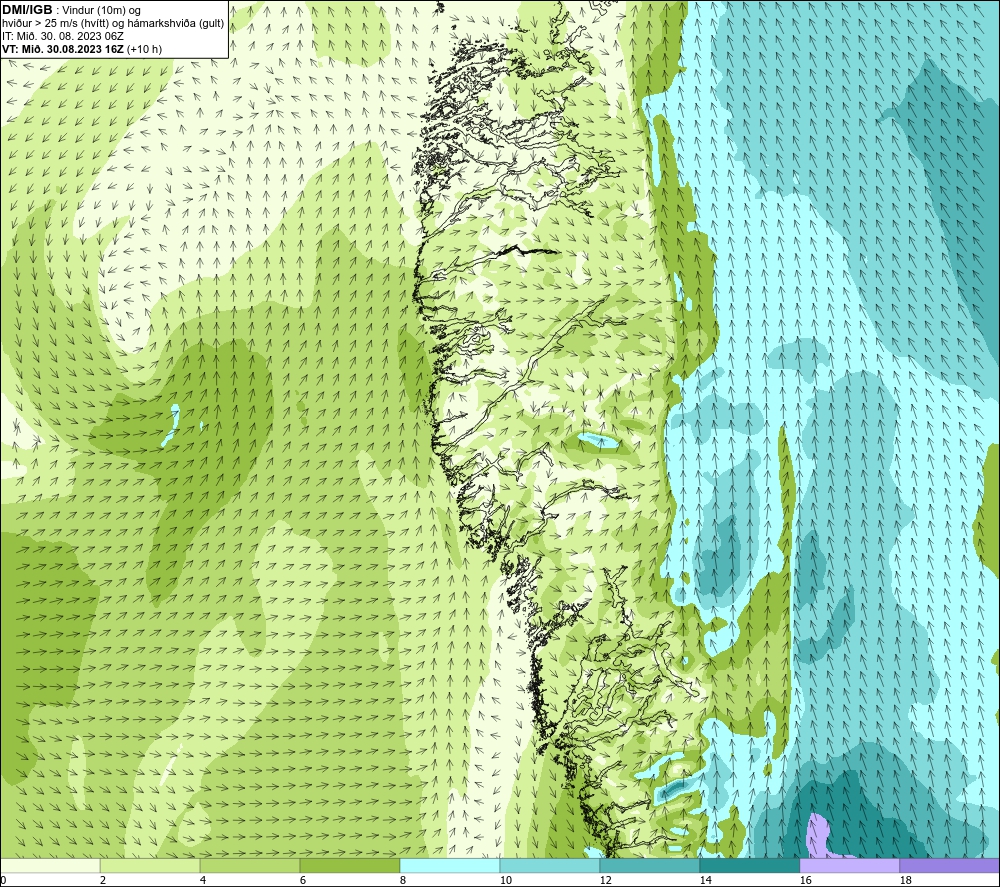1000x887 pixels.
Task: Click the legend scale label '18'
Action: 905,880
